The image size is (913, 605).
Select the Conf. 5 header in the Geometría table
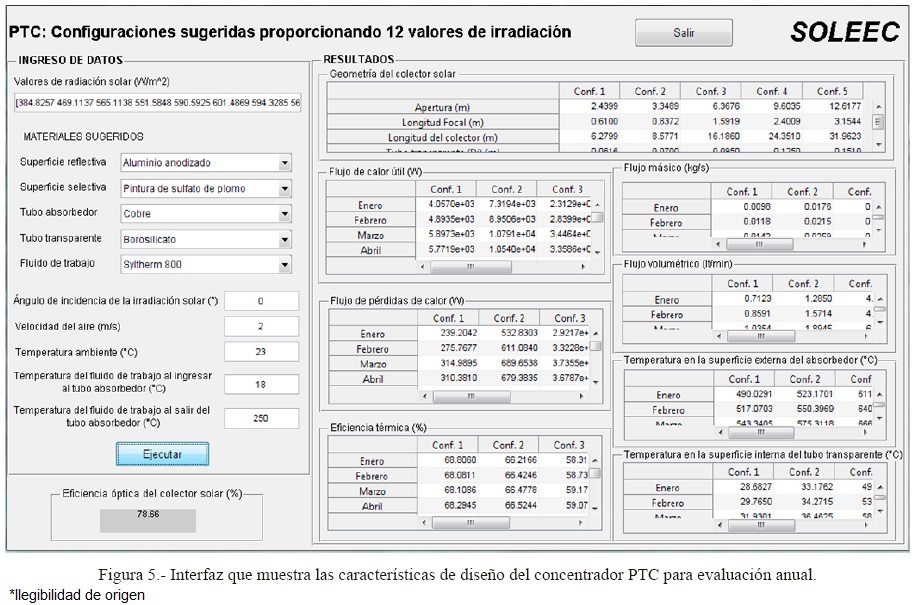(x=832, y=91)
